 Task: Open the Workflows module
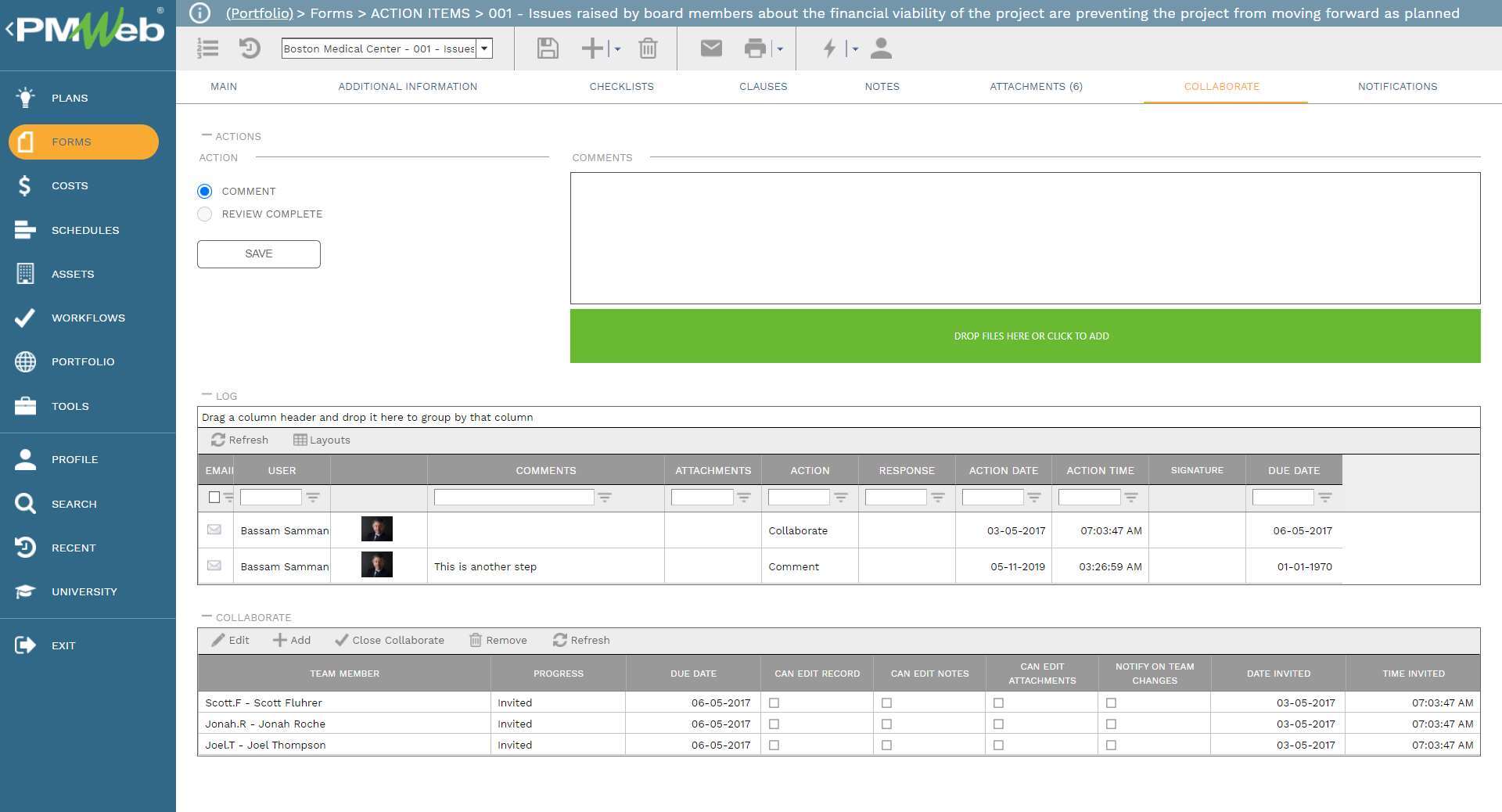click(x=88, y=318)
